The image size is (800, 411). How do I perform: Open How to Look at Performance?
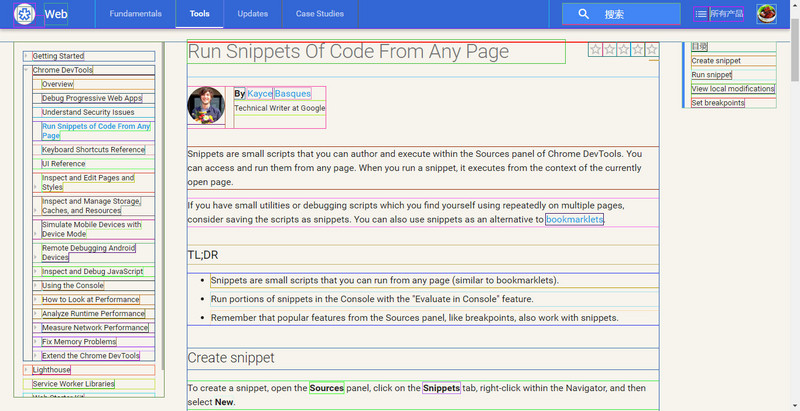pos(91,299)
